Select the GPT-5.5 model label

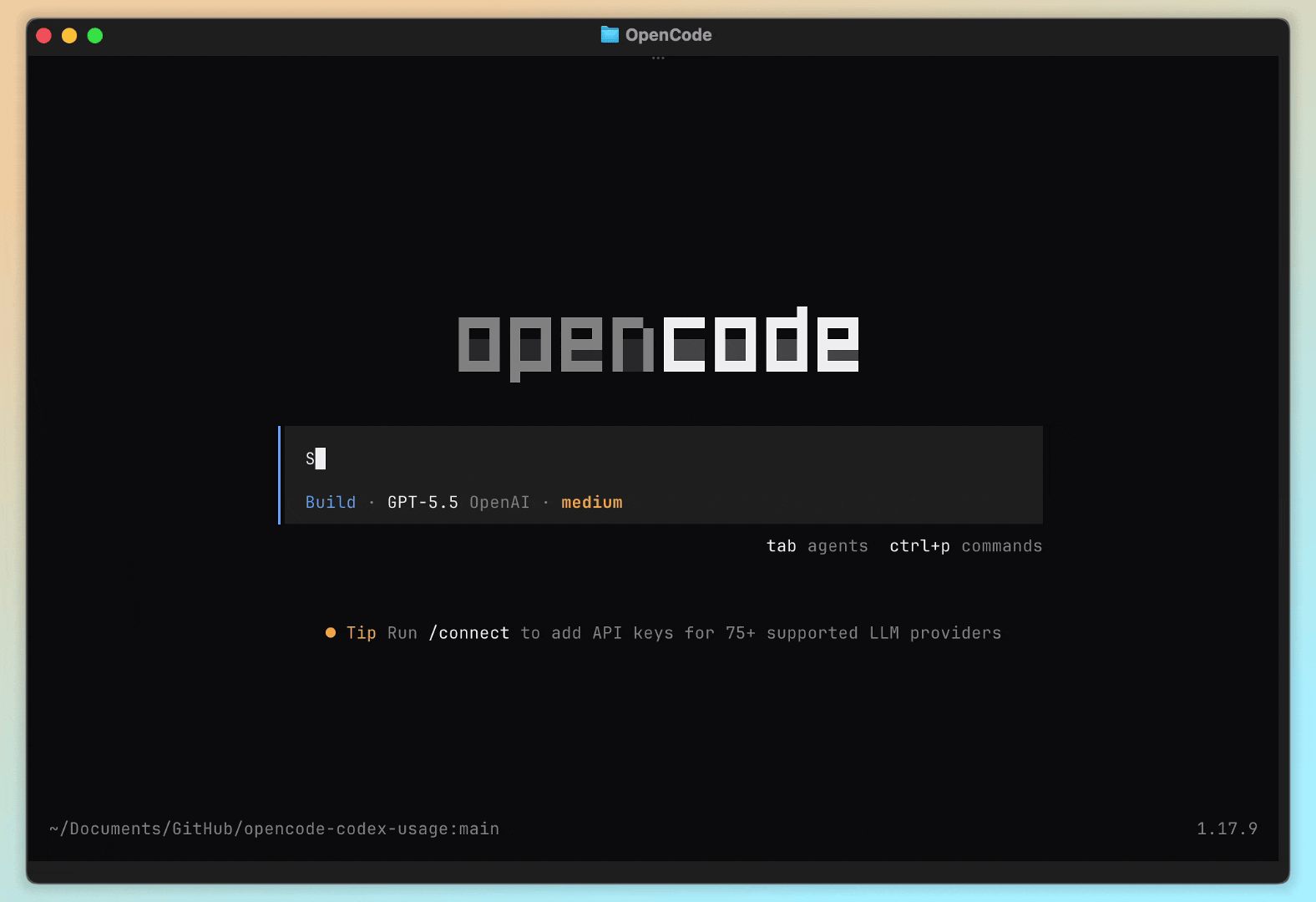click(x=423, y=502)
